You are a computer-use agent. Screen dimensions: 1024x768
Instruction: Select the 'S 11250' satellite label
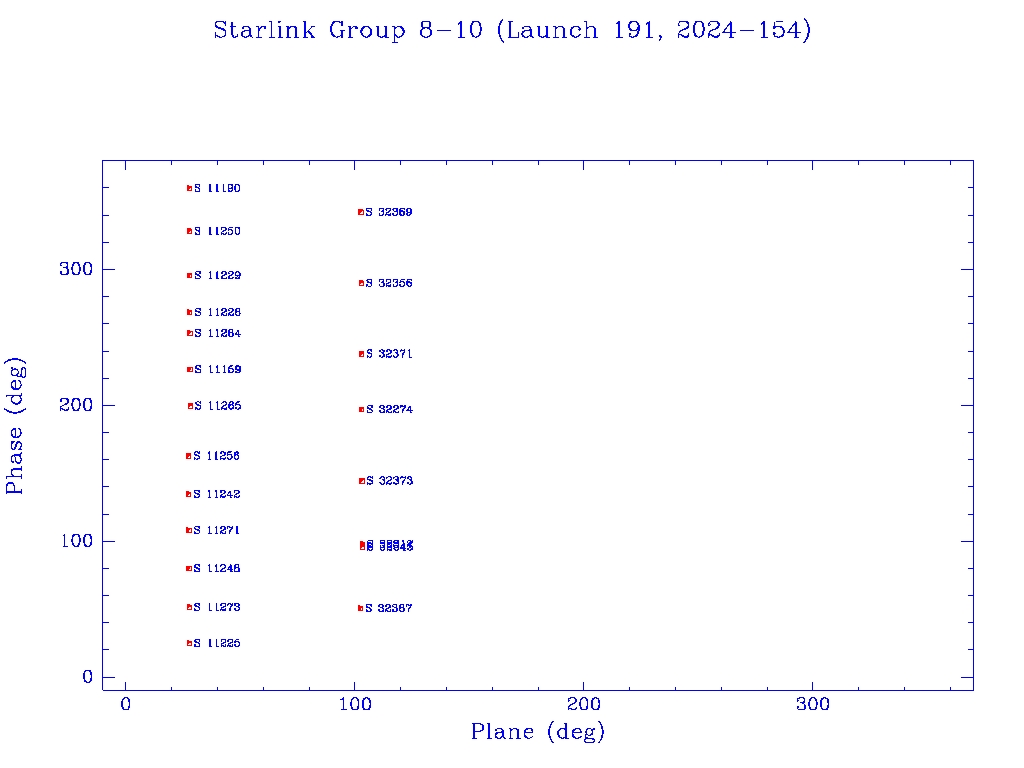pos(217,231)
